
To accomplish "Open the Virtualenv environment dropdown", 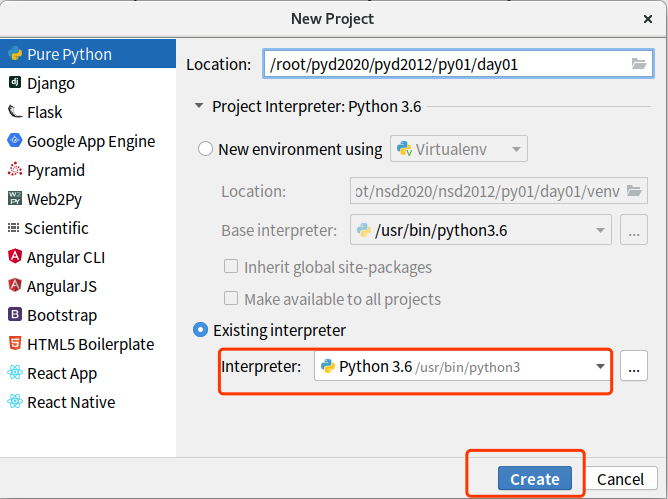I will click(459, 149).
